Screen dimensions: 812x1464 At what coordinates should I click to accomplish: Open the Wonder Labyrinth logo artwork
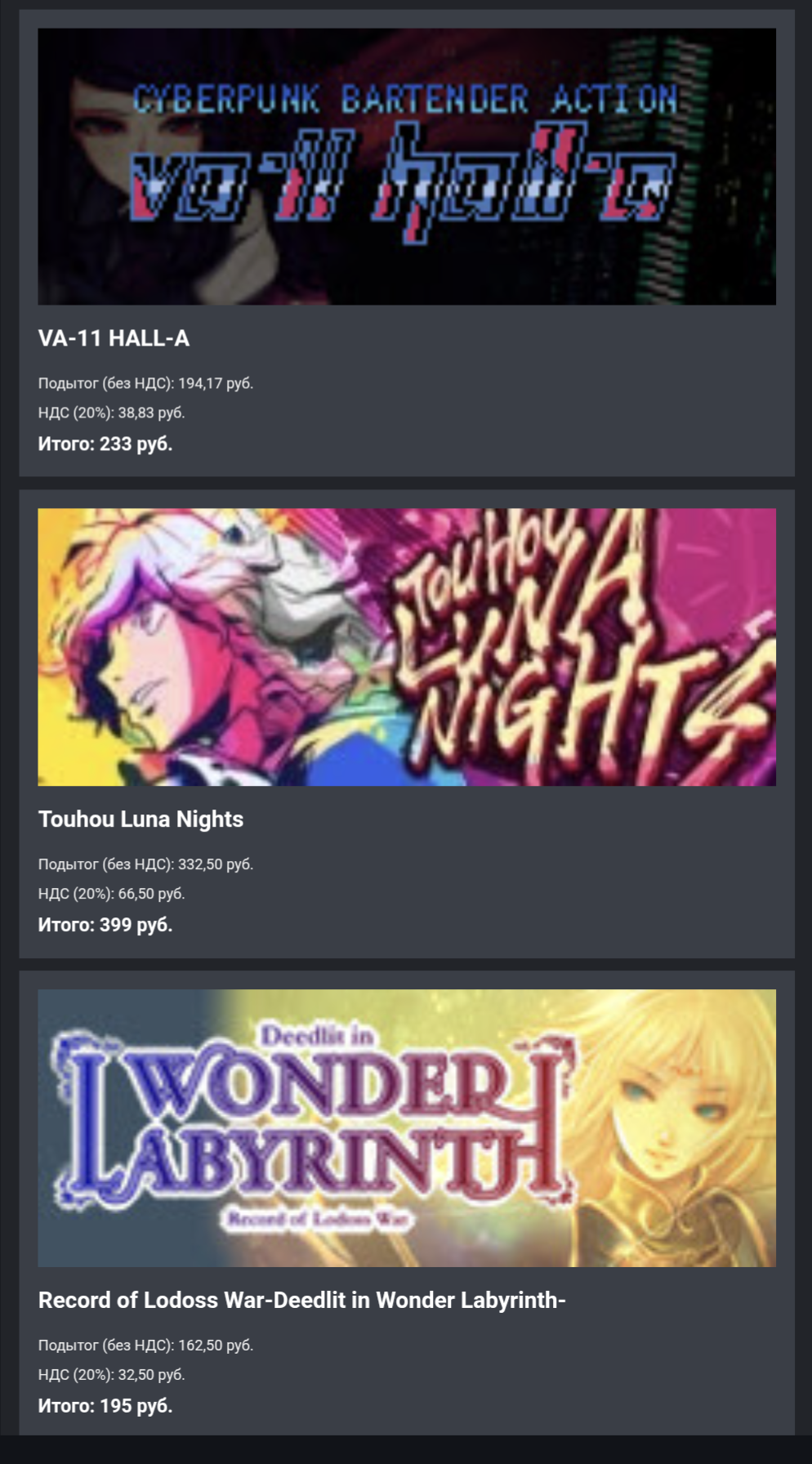coord(315,1127)
